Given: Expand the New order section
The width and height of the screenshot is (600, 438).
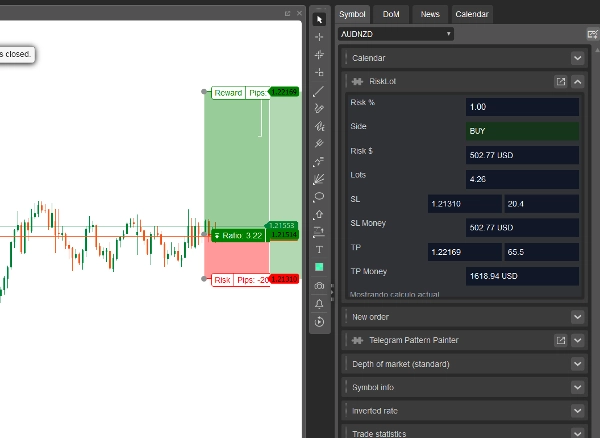Looking at the screenshot, I should pos(577,317).
